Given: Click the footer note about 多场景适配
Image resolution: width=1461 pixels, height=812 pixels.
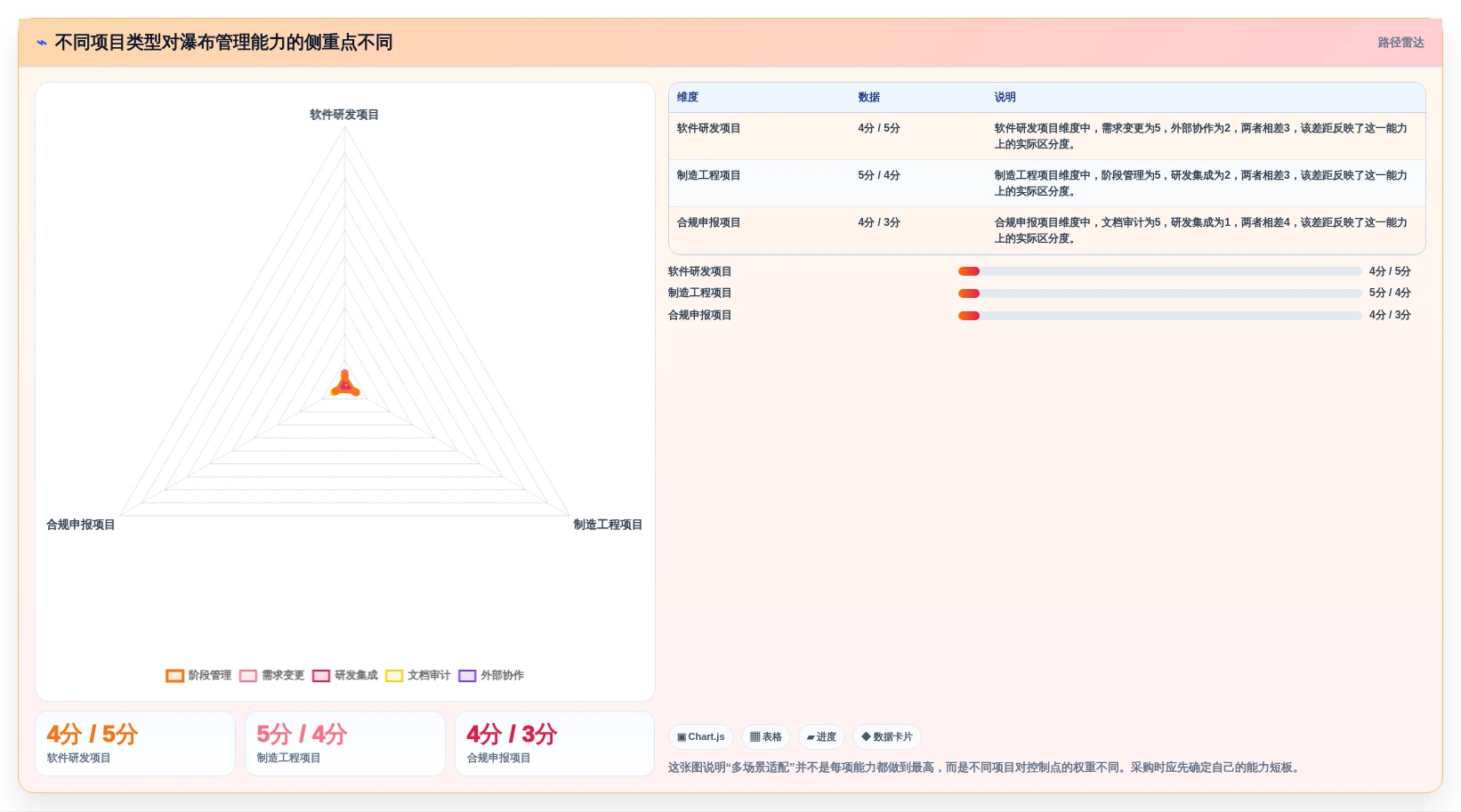Looking at the screenshot, I should [986, 768].
